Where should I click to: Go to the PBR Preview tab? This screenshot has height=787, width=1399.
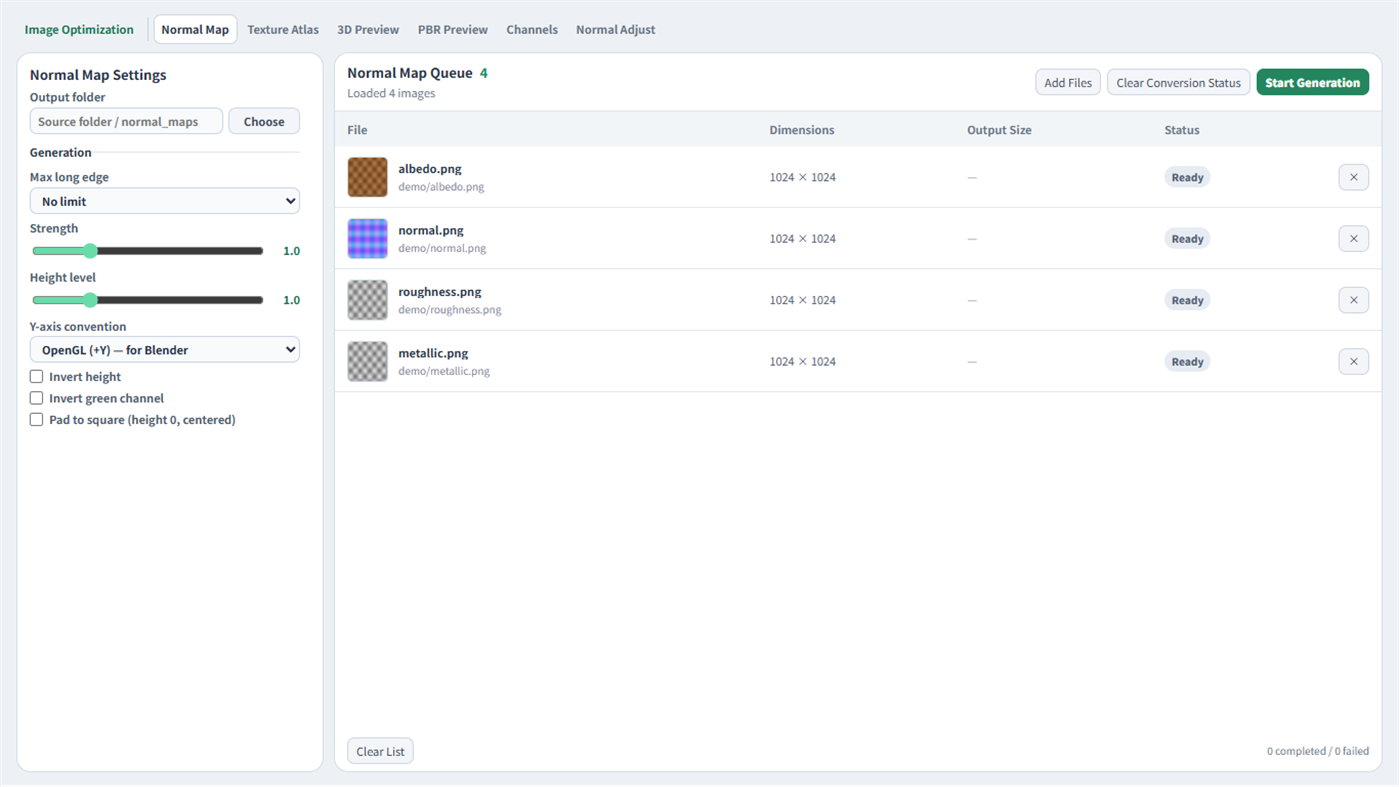pos(453,29)
